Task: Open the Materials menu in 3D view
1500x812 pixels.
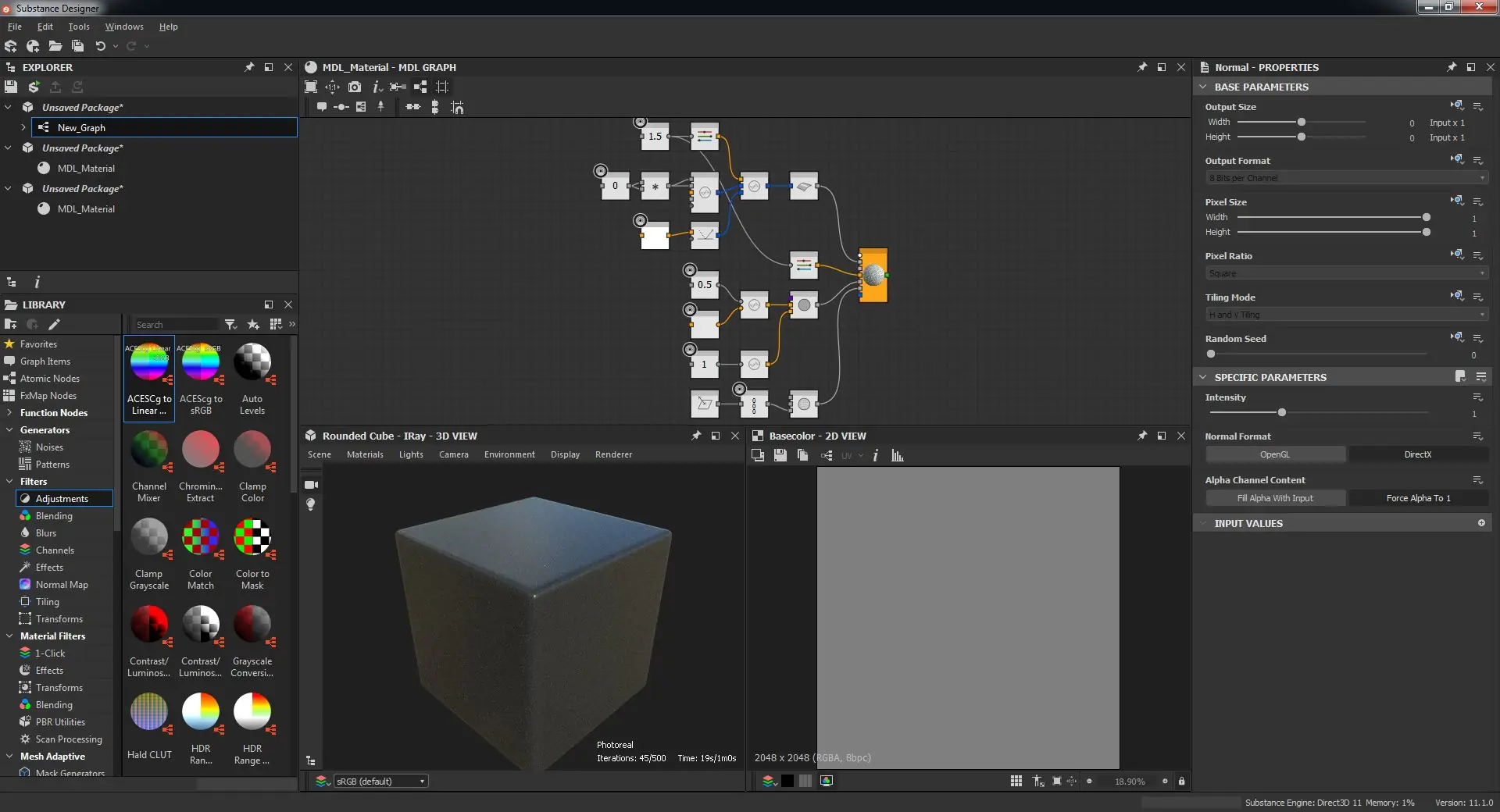Action: [365, 454]
